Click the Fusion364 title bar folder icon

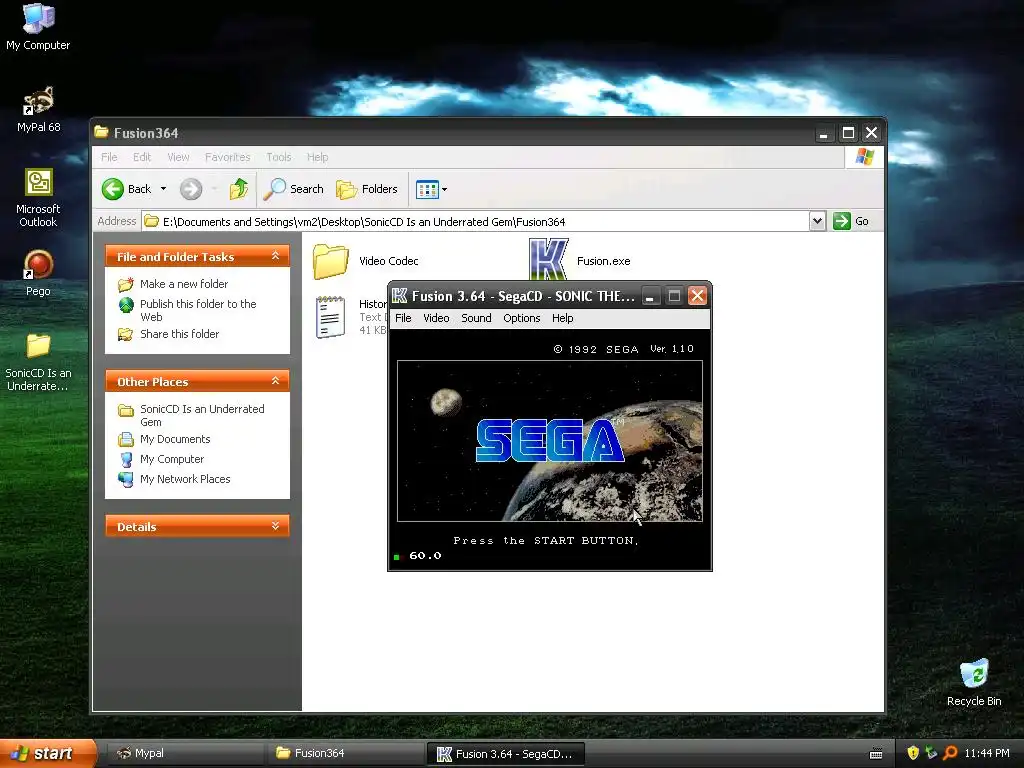point(101,133)
